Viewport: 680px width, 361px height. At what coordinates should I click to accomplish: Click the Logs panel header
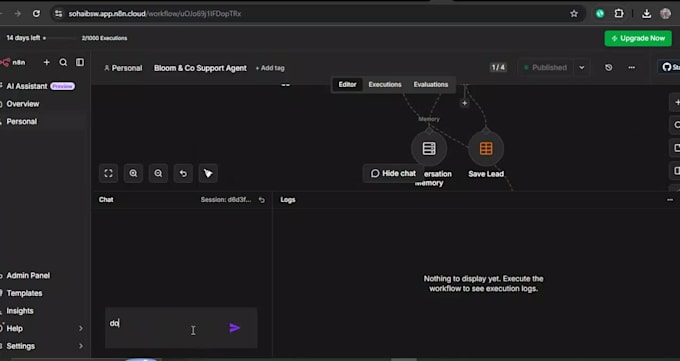point(288,200)
